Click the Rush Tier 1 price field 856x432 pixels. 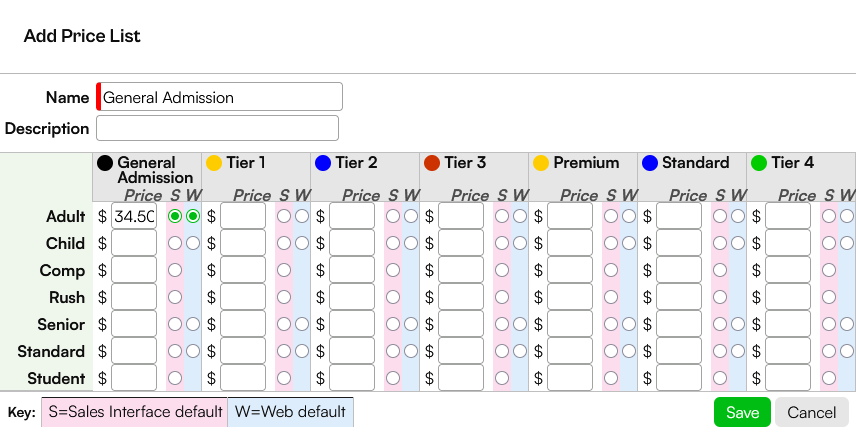[x=243, y=297]
